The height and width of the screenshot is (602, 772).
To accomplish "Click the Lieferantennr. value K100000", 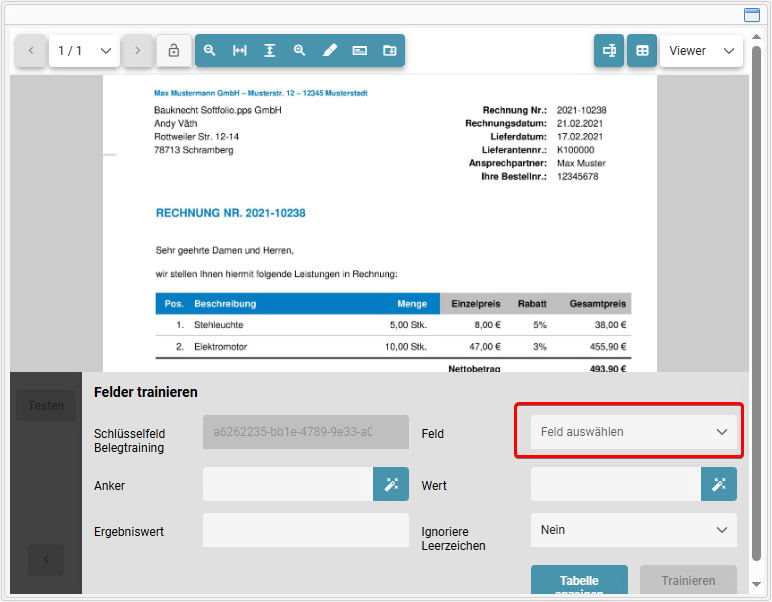I will click(576, 150).
